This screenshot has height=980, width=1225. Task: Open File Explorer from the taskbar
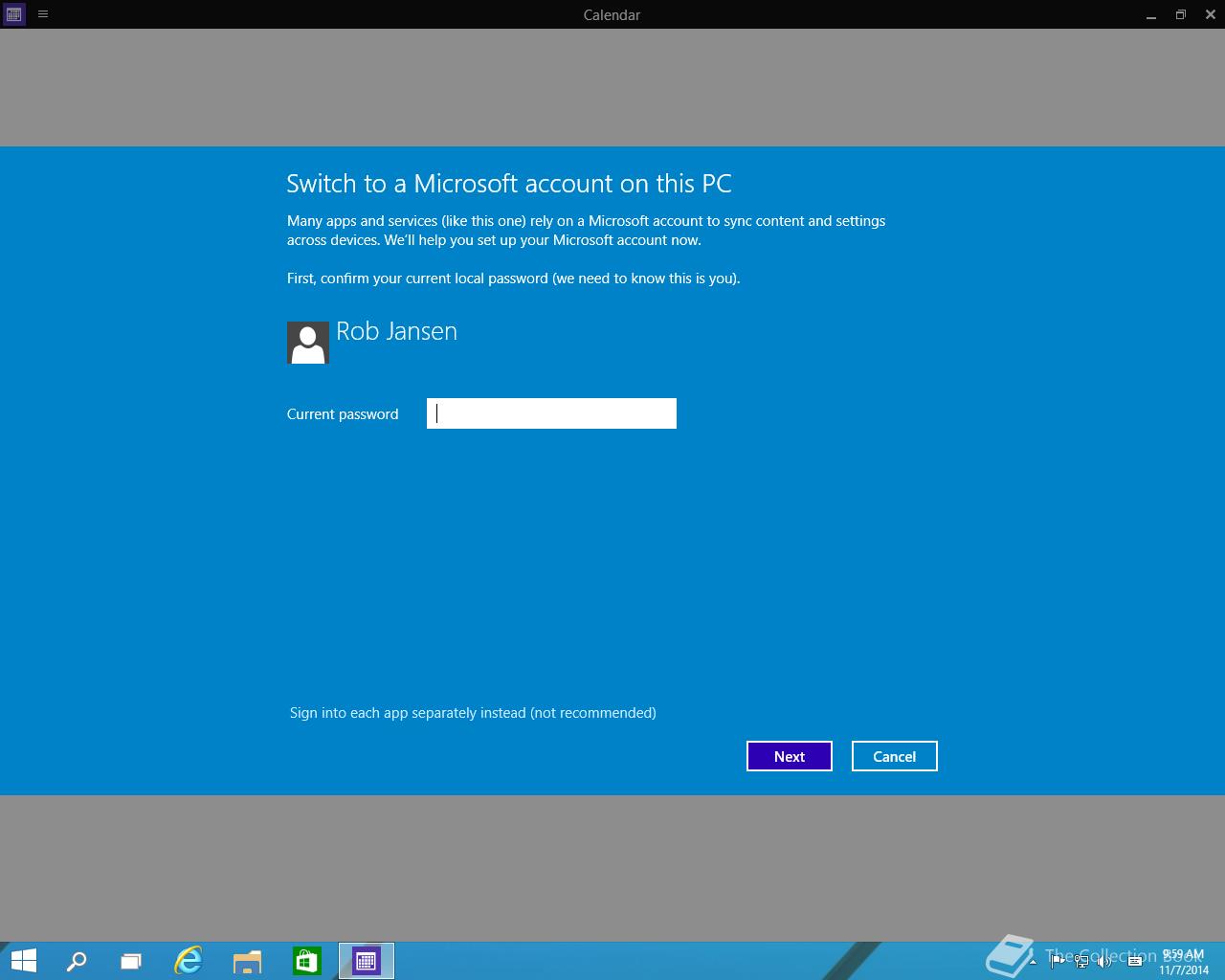pos(248,961)
